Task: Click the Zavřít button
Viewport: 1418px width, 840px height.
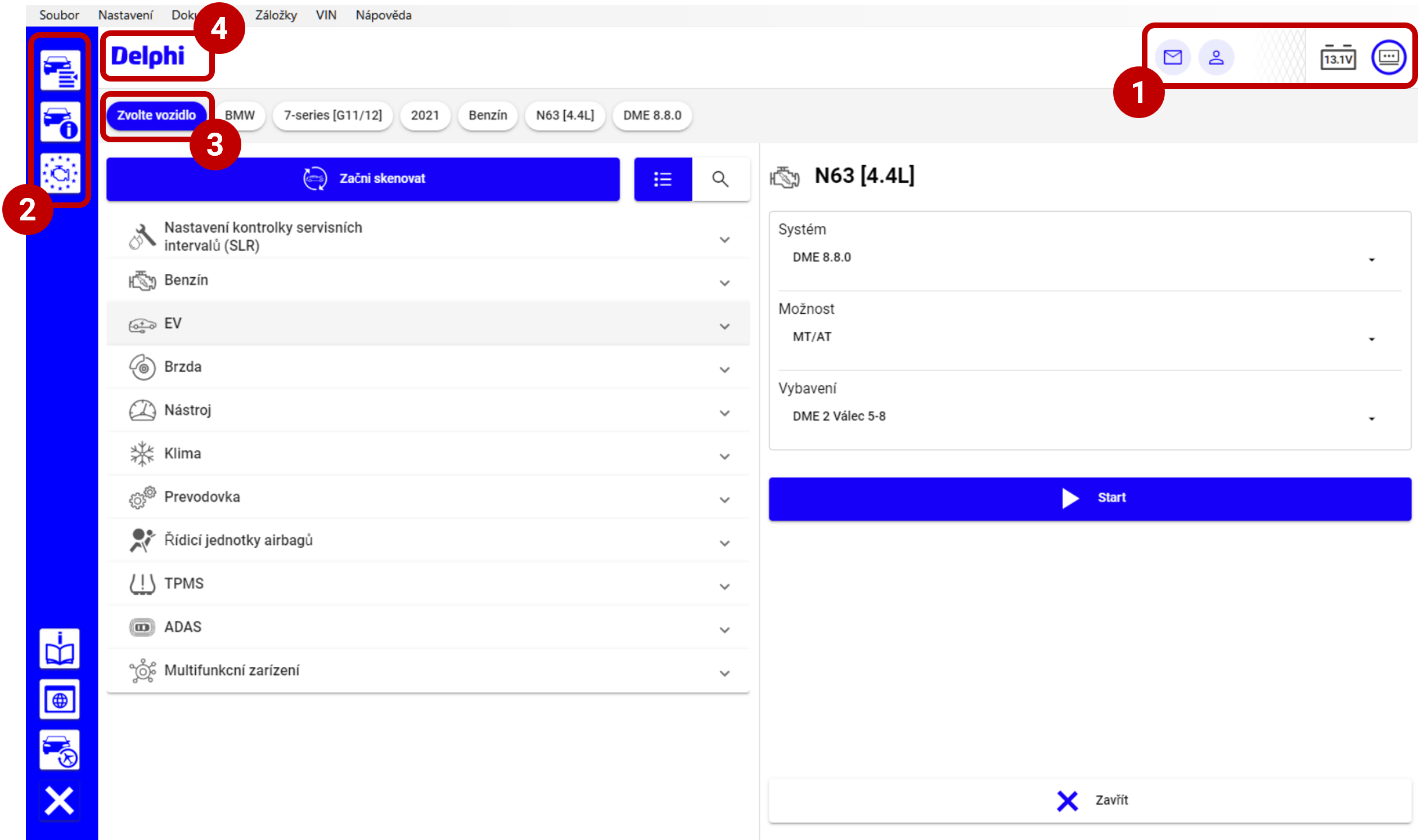Action: coord(1090,801)
